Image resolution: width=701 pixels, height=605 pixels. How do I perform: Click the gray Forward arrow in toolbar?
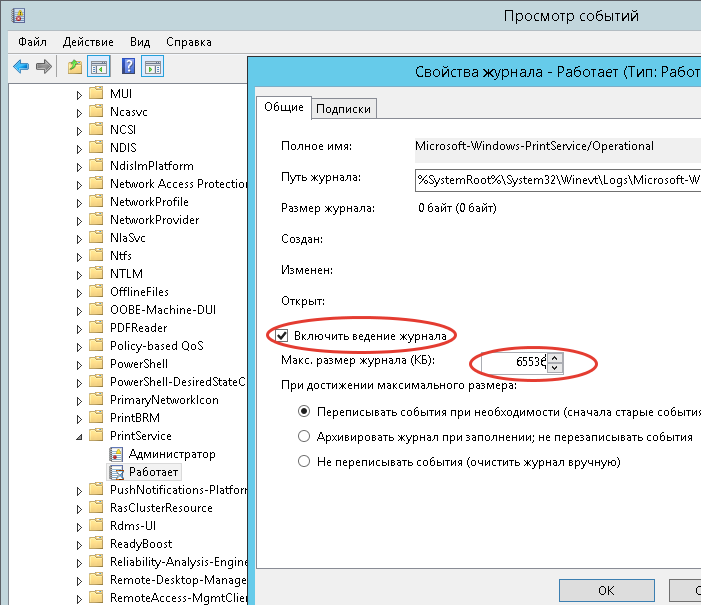tap(43, 67)
